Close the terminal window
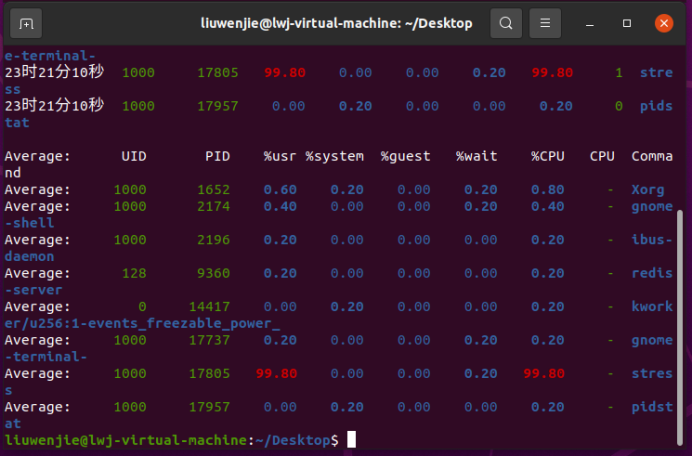 664,23
